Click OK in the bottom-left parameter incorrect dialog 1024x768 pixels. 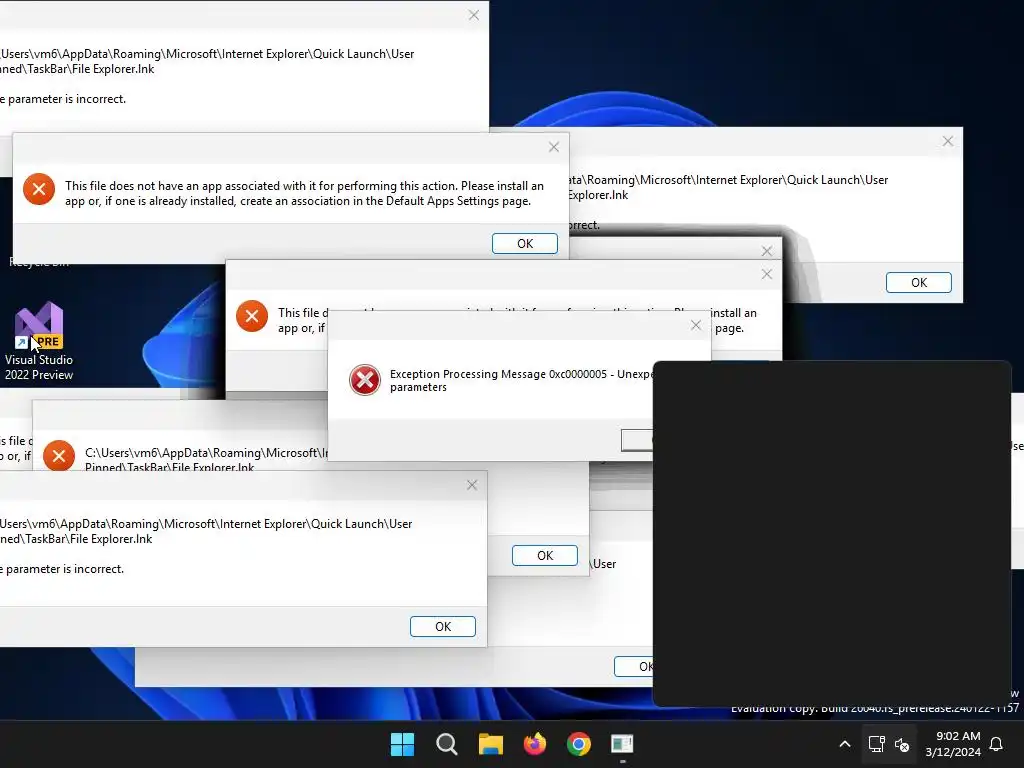tap(443, 626)
